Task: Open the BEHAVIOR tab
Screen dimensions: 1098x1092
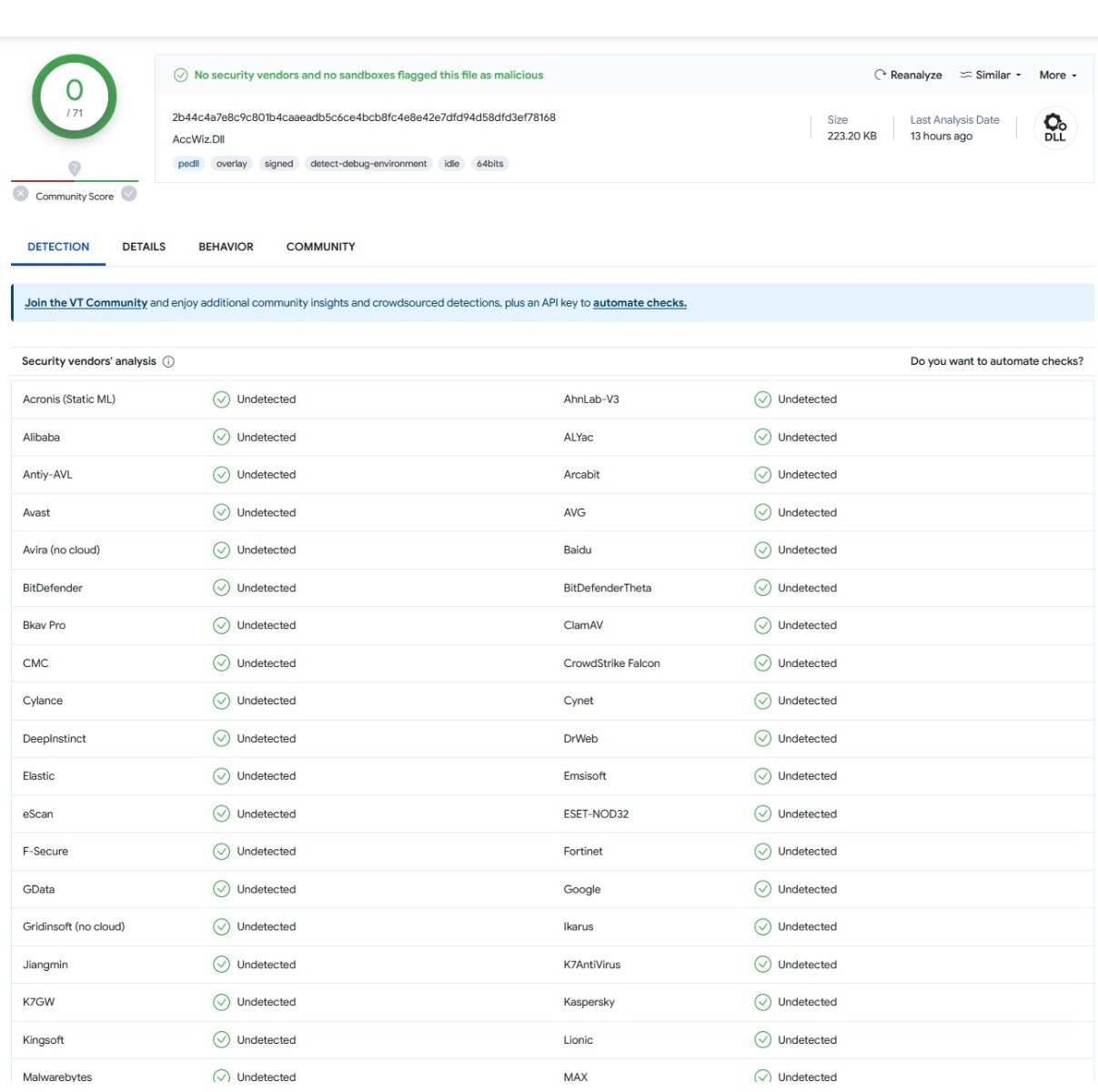Action: tap(226, 247)
